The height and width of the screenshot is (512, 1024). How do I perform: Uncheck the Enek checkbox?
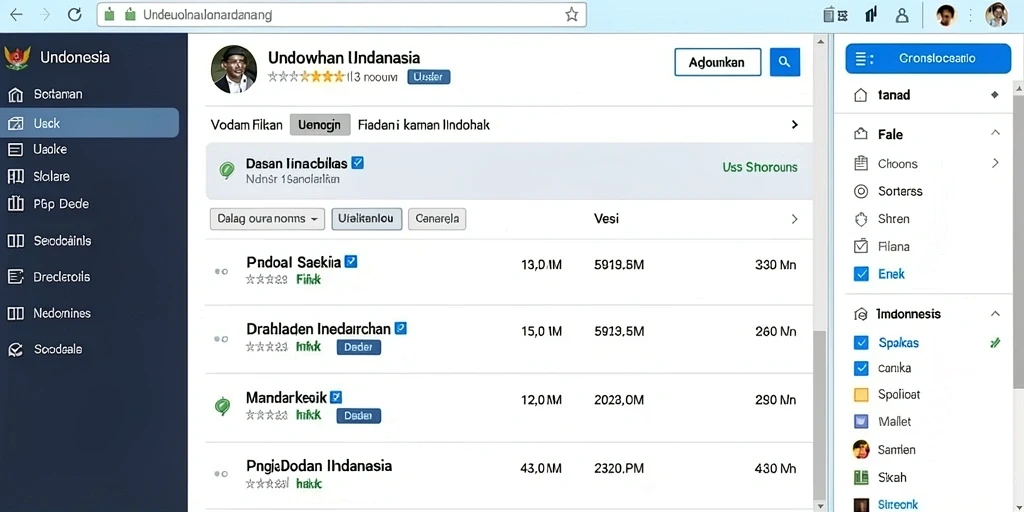(861, 274)
